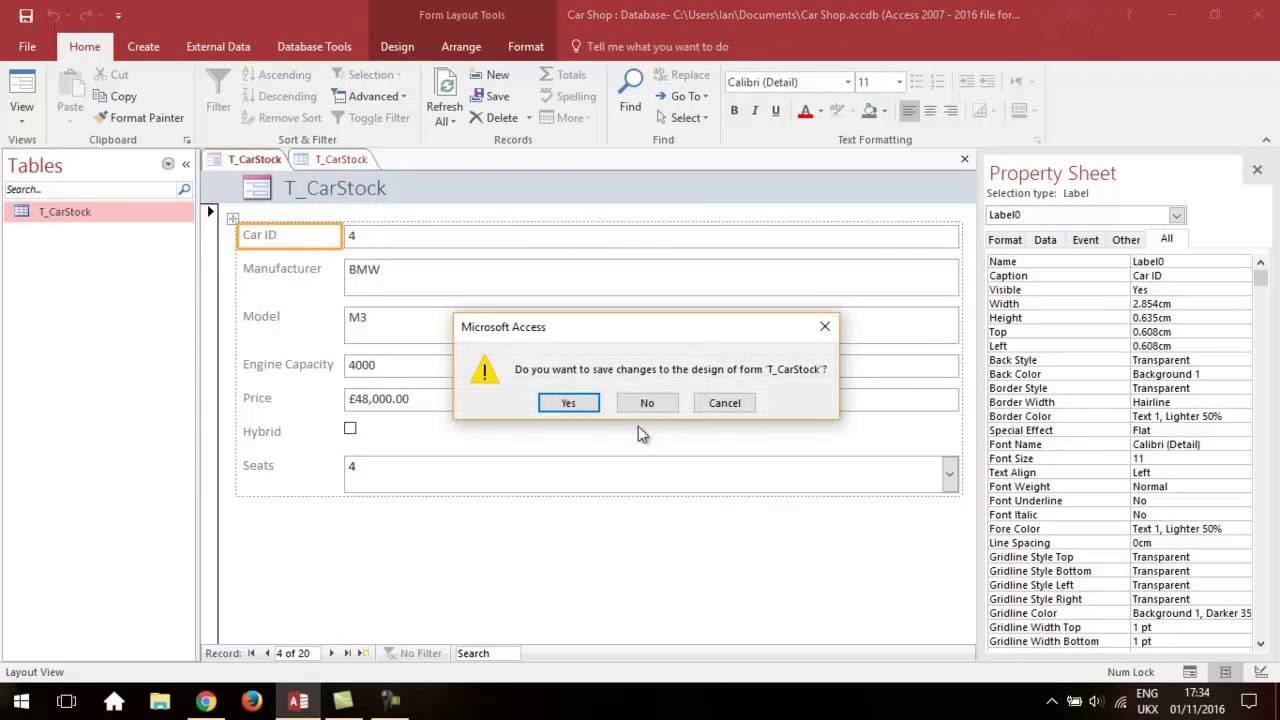The height and width of the screenshot is (720, 1280).
Task: Click the Save icon in the quick access toolbar
Action: [26, 15]
